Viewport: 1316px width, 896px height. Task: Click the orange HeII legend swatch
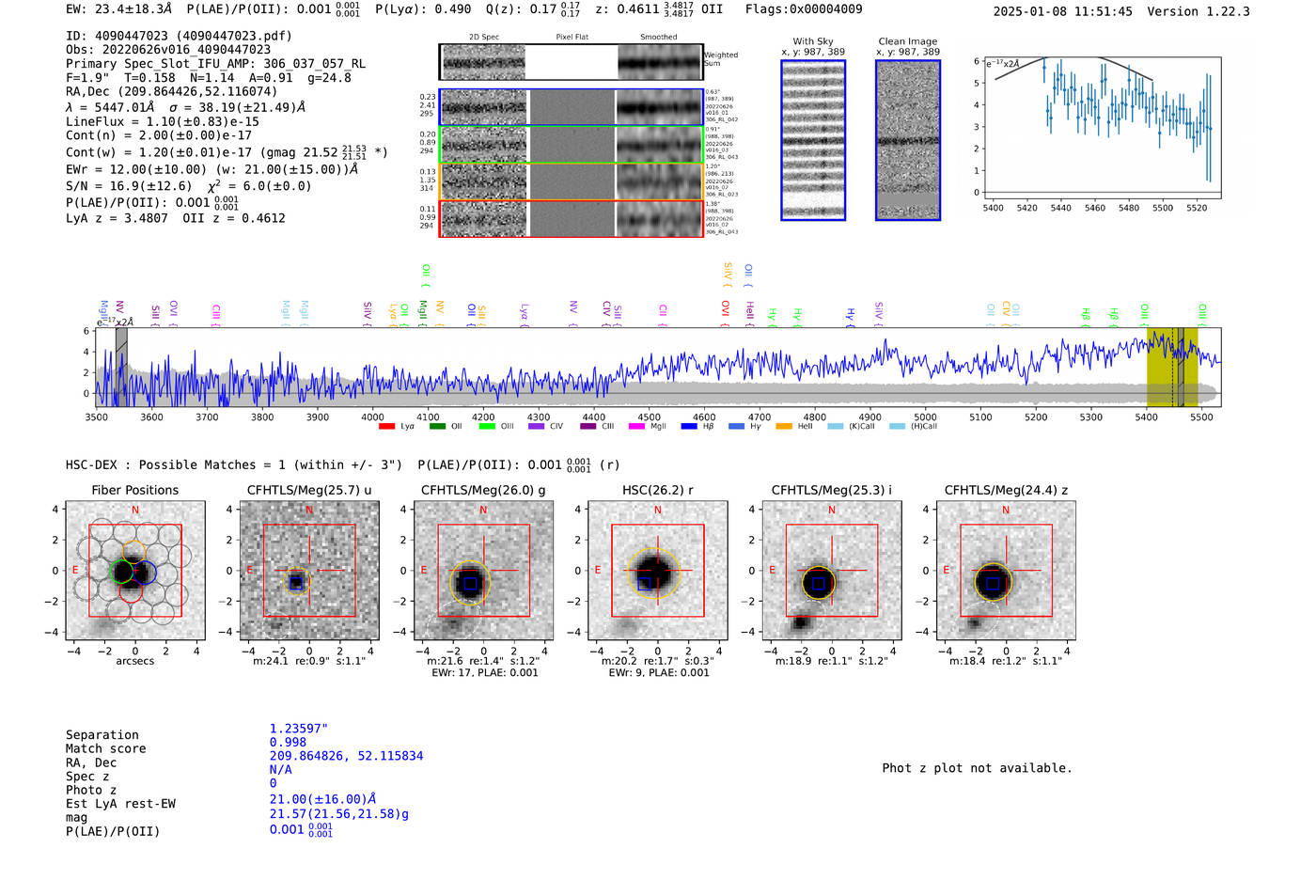tap(783, 427)
